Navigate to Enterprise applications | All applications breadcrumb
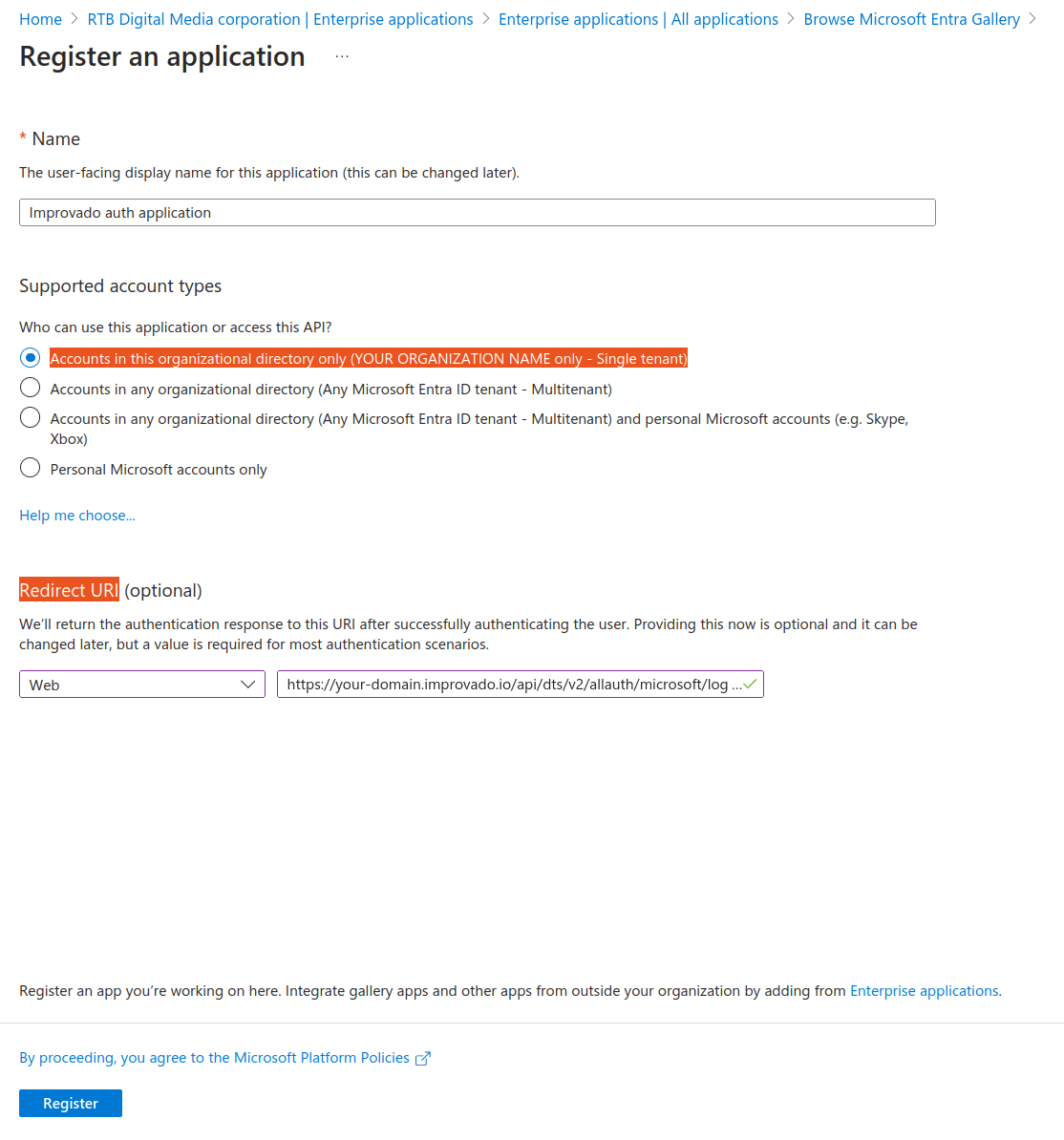Viewport: 1064px width, 1140px height. [x=638, y=20]
